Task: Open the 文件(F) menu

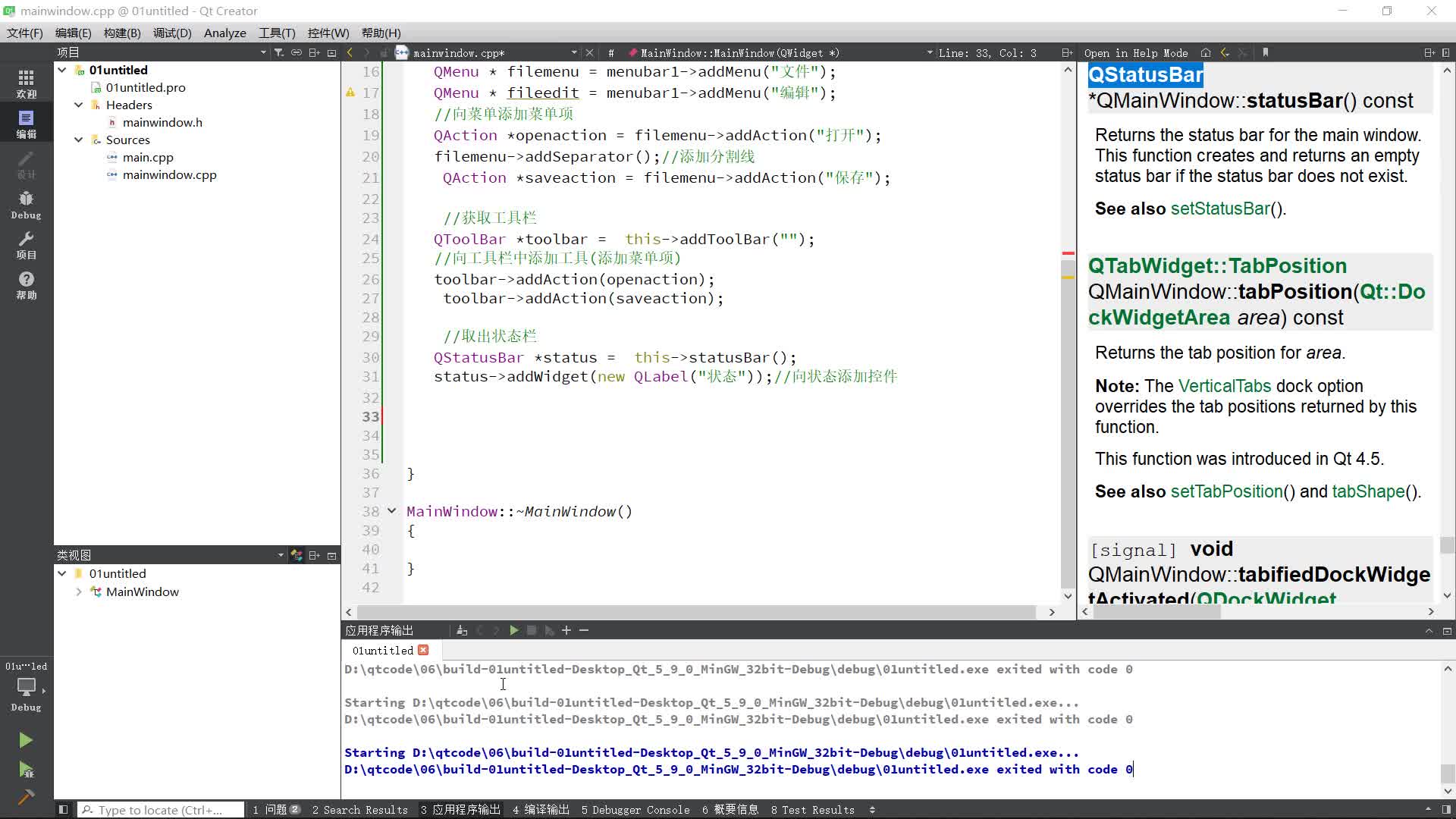Action: (x=25, y=33)
